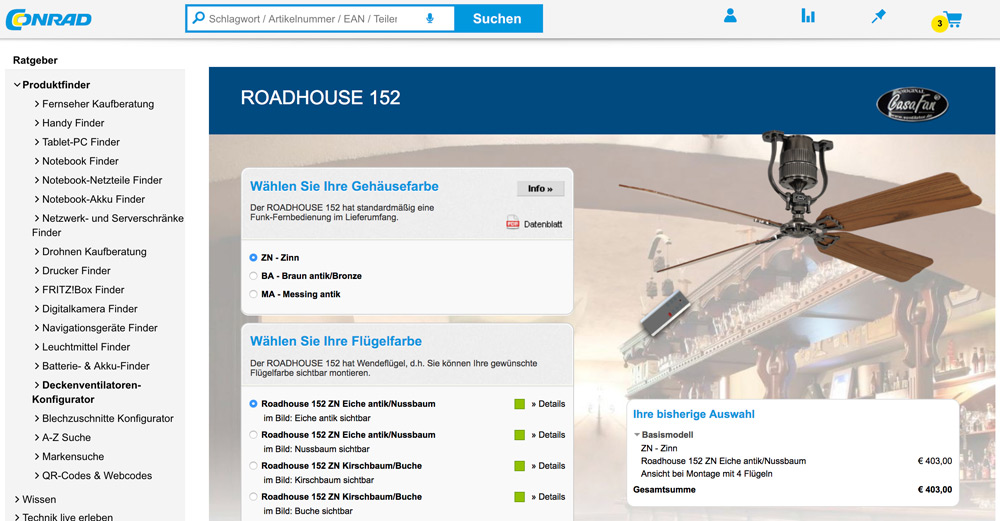1000x521 pixels.
Task: Select Eiche antik/Nussbaum with Eiche antik sichtbar
Action: pos(253,404)
